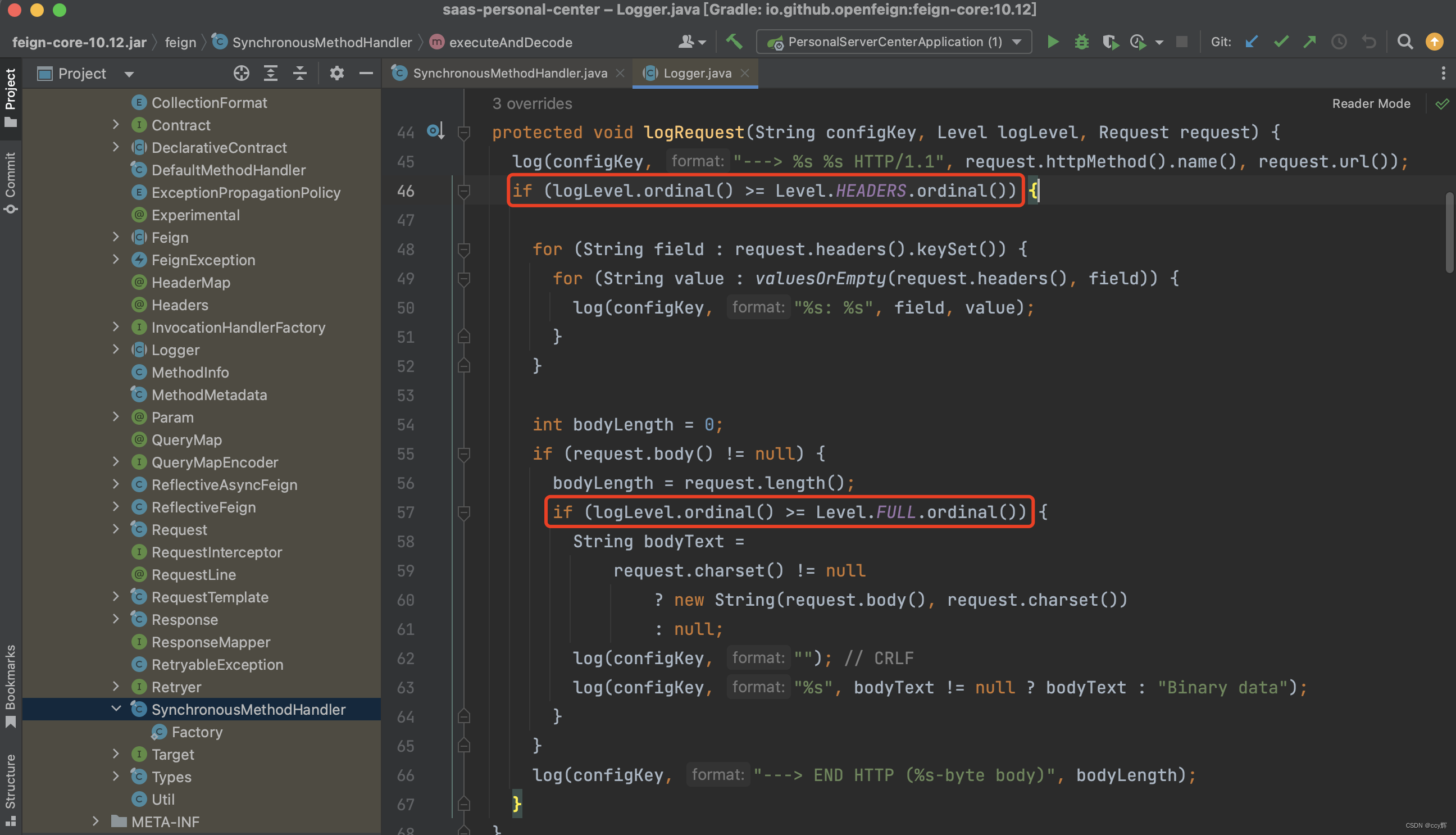Open PersonalServerCenterApplication run configuration dropdown

894,42
